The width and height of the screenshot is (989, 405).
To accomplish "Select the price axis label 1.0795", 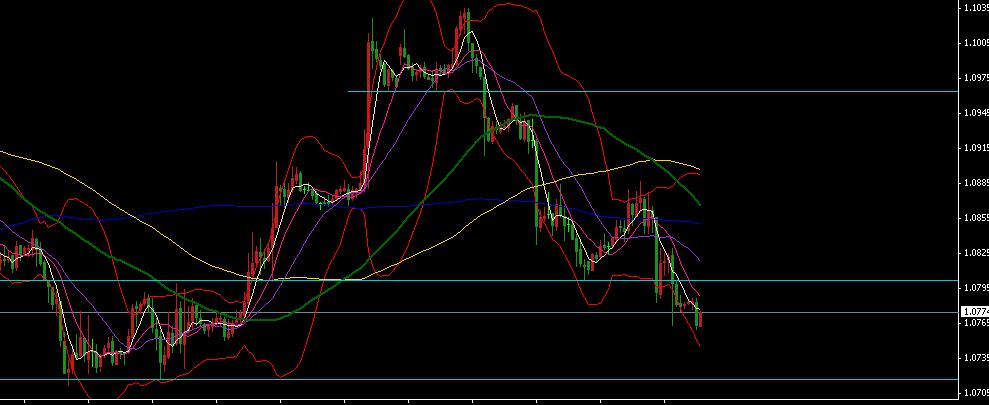I will (976, 288).
